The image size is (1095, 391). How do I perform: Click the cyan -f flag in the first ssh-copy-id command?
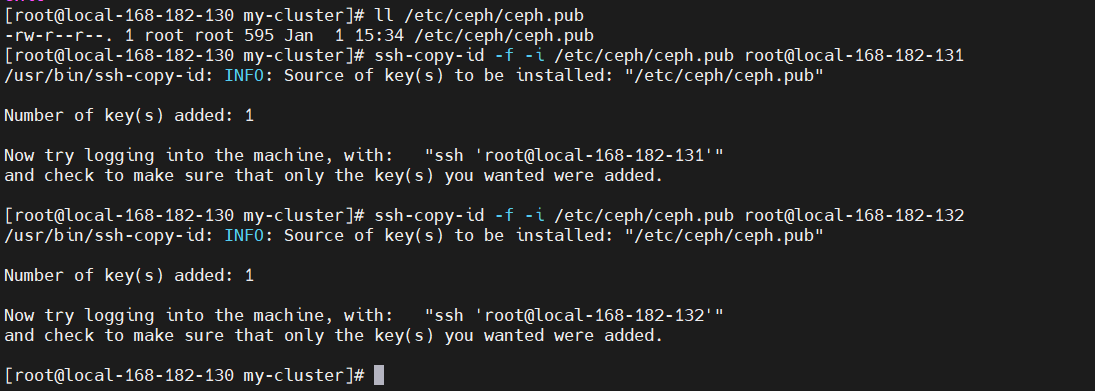pos(504,55)
